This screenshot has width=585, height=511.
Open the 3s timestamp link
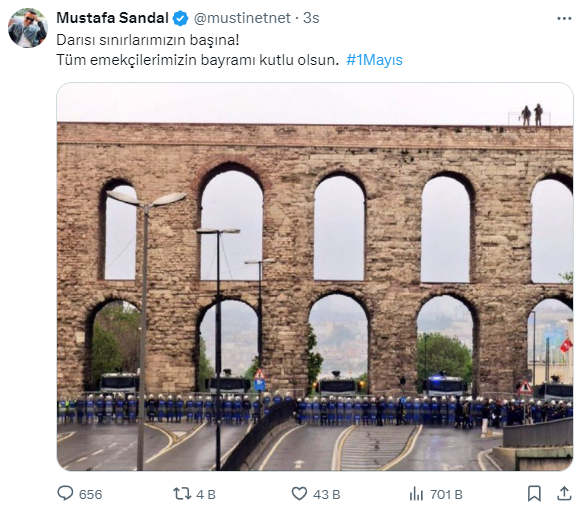coord(311,18)
